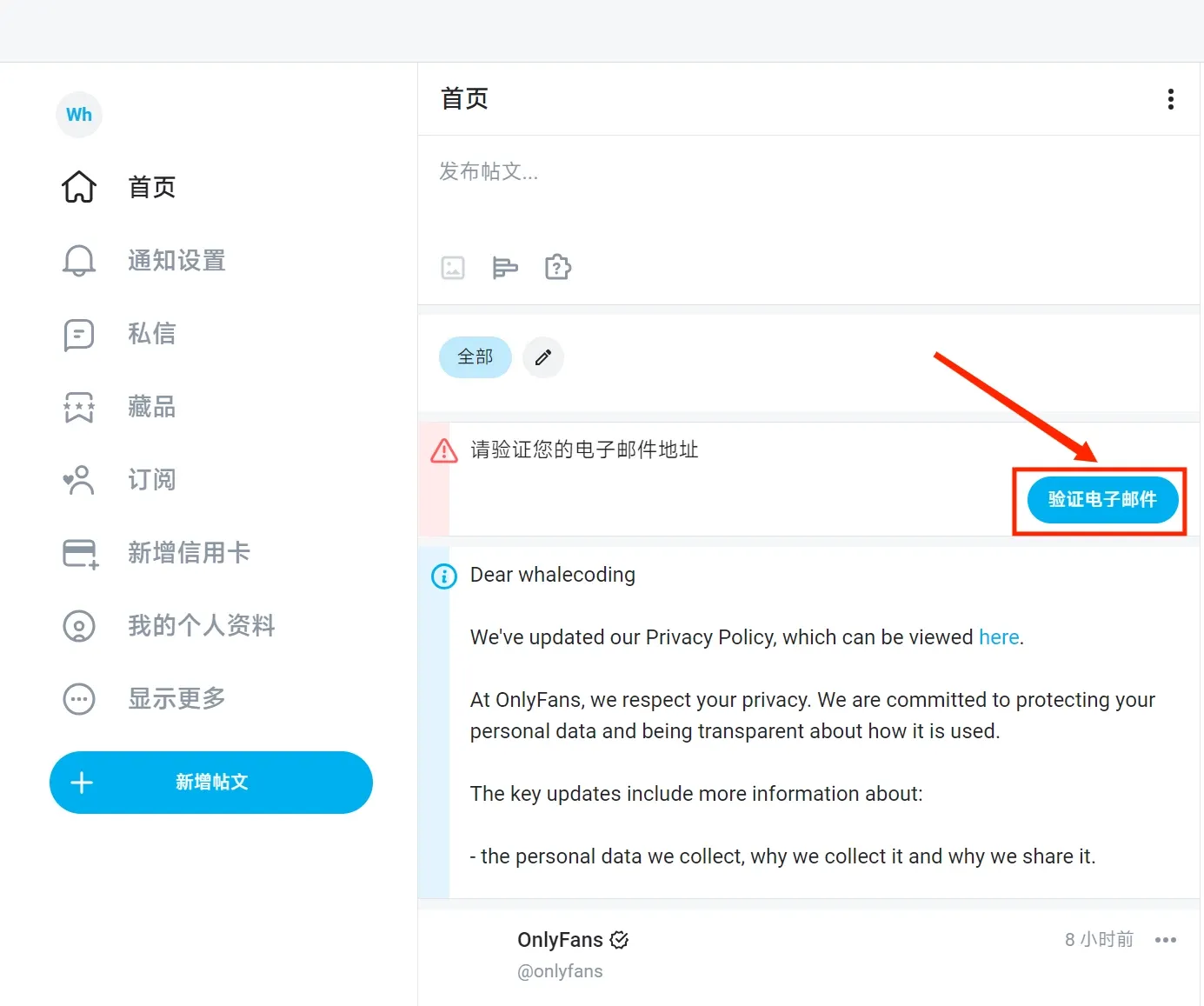Click the notification bell icon
The image size is (1204, 1006).
[79, 260]
